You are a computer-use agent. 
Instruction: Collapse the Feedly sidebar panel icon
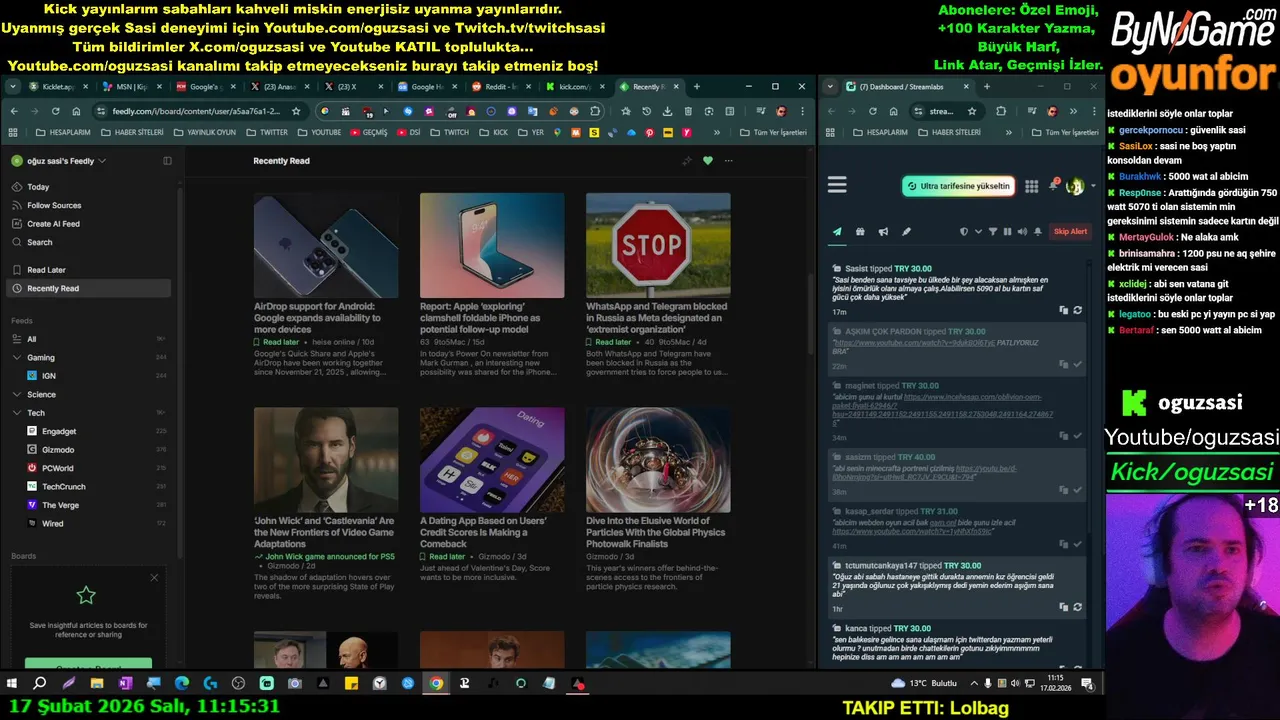(167, 161)
